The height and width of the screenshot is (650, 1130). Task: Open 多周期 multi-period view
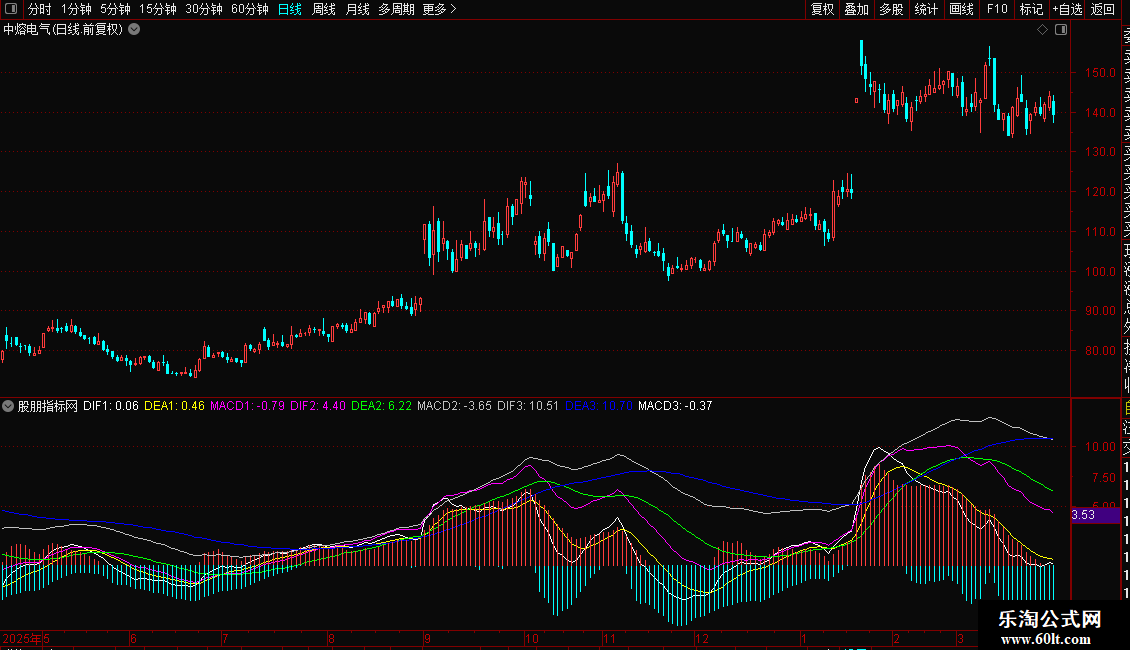(396, 9)
